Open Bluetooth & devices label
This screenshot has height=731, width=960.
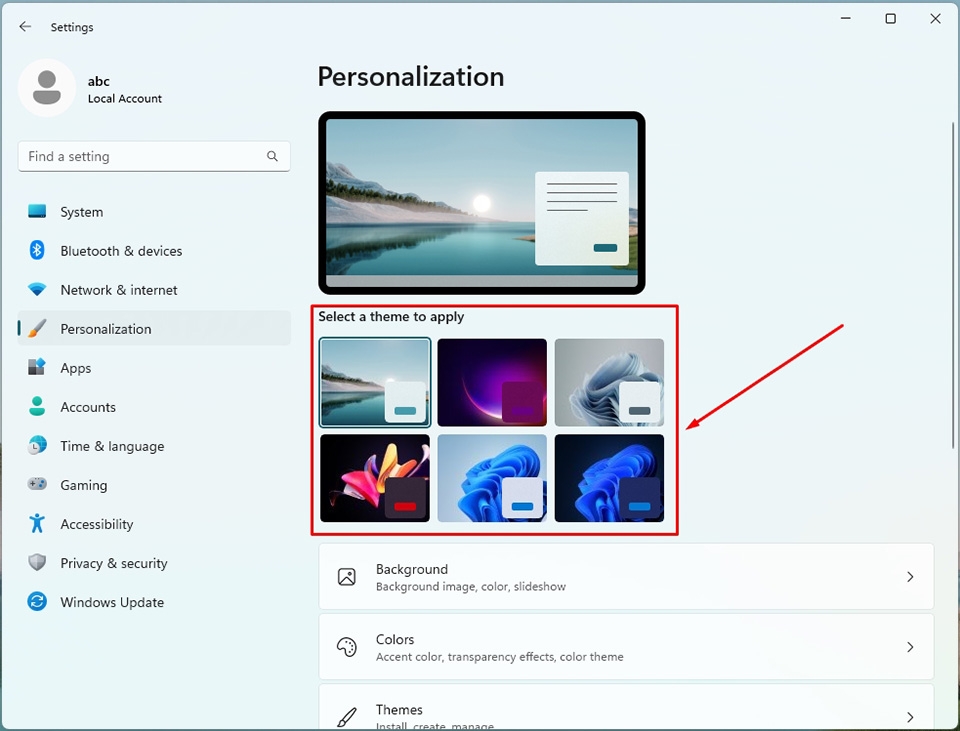pos(121,251)
